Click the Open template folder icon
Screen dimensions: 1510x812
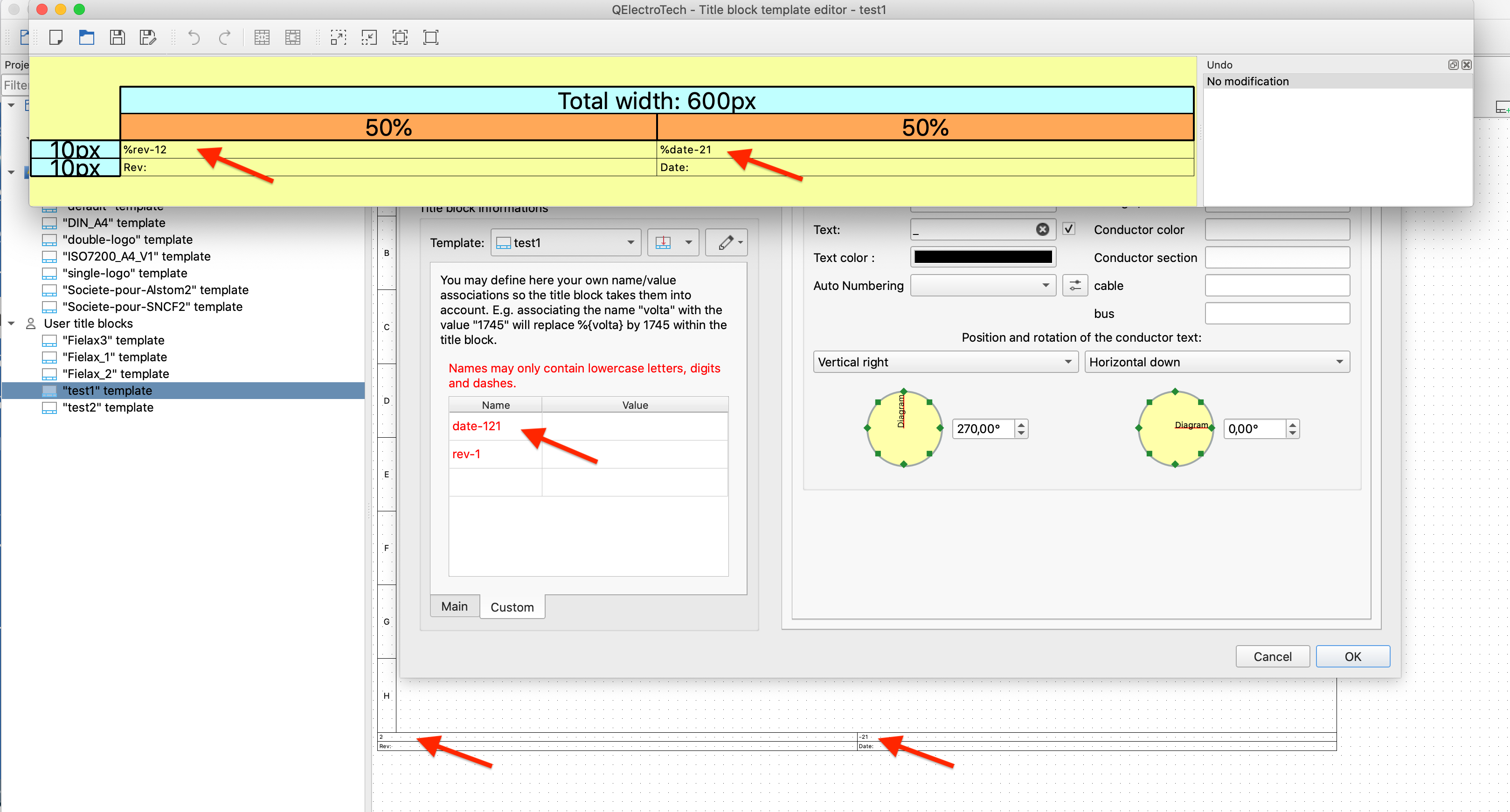[87, 37]
